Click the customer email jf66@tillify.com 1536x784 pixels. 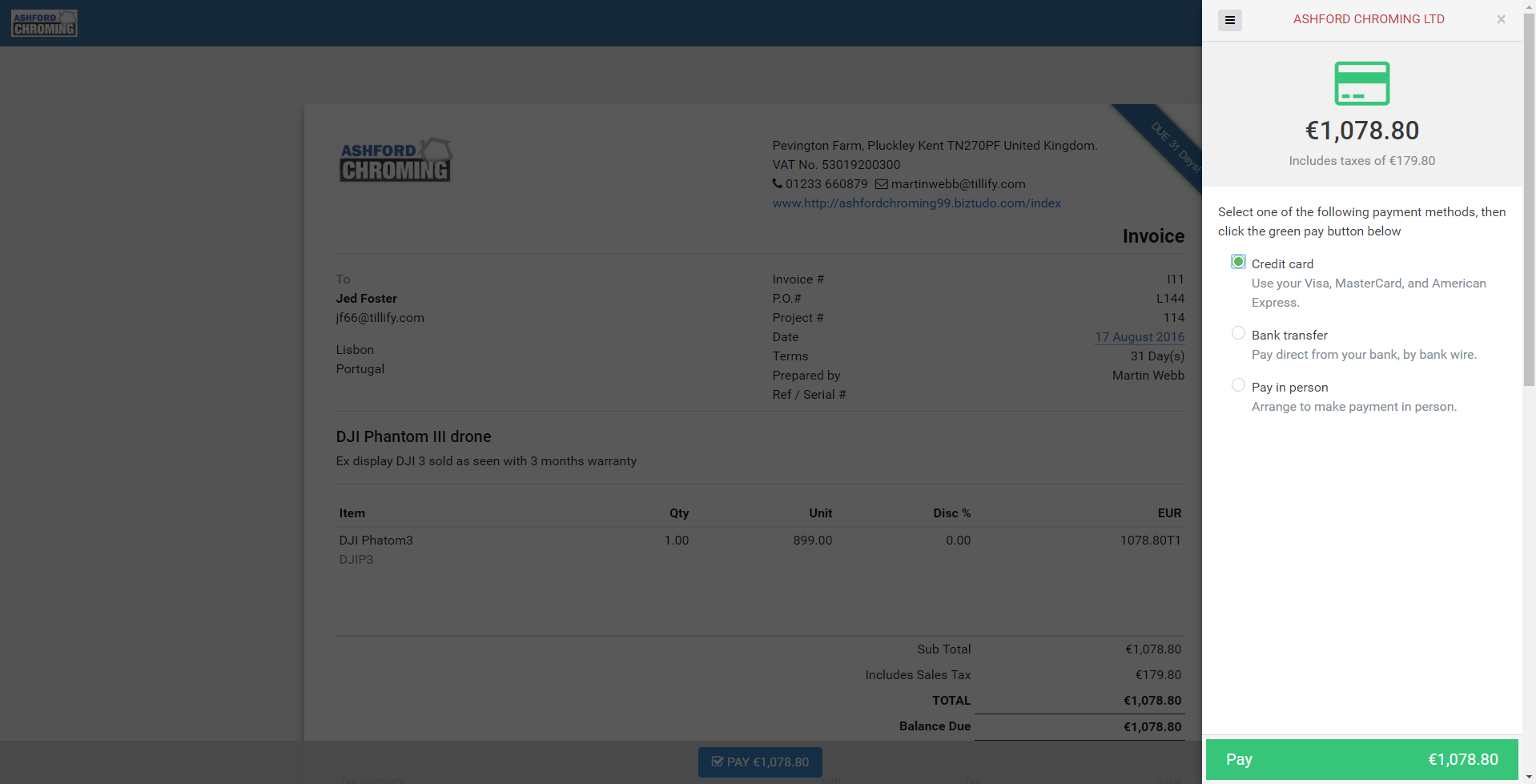(380, 318)
